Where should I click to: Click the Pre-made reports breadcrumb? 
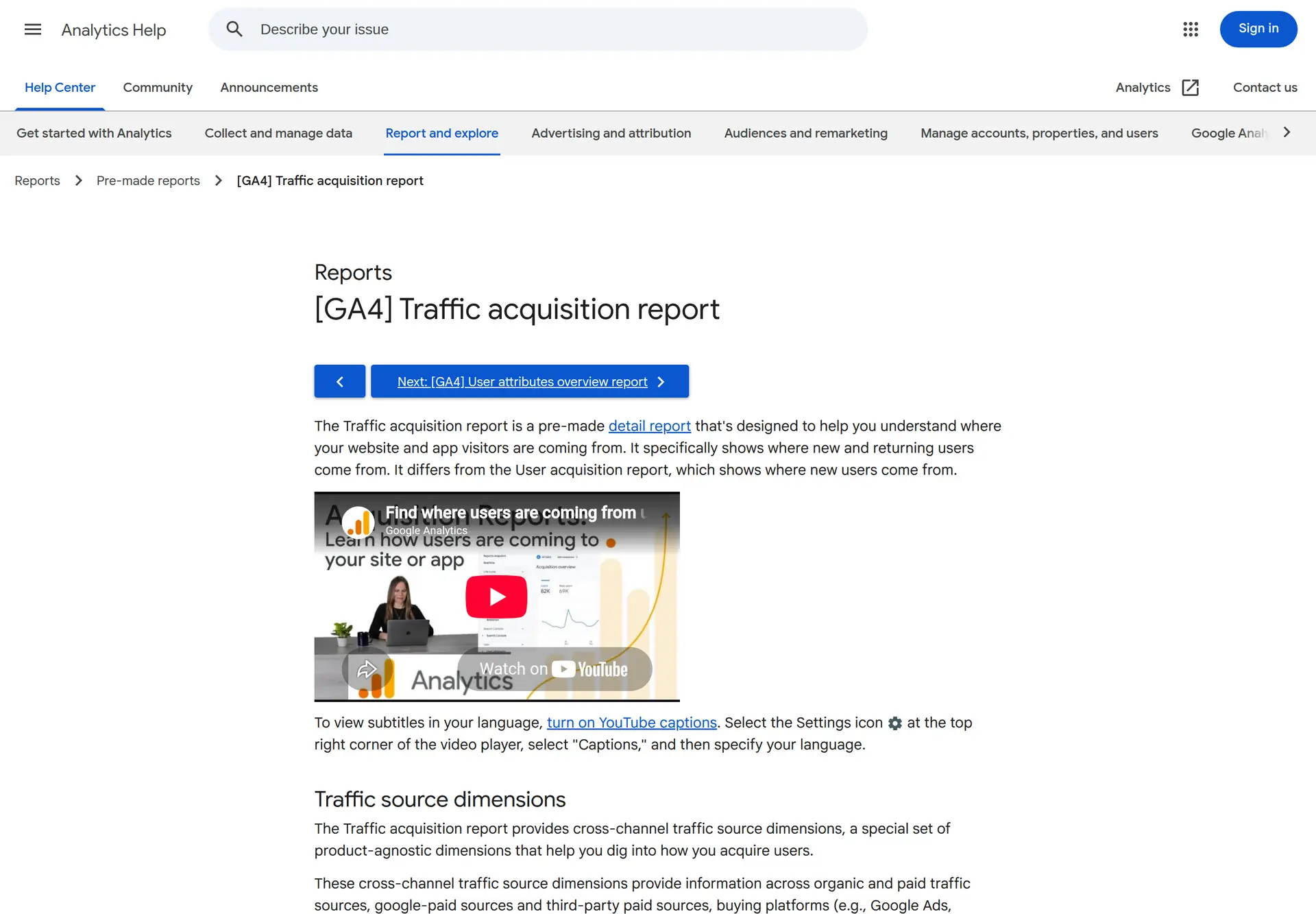[x=148, y=180]
